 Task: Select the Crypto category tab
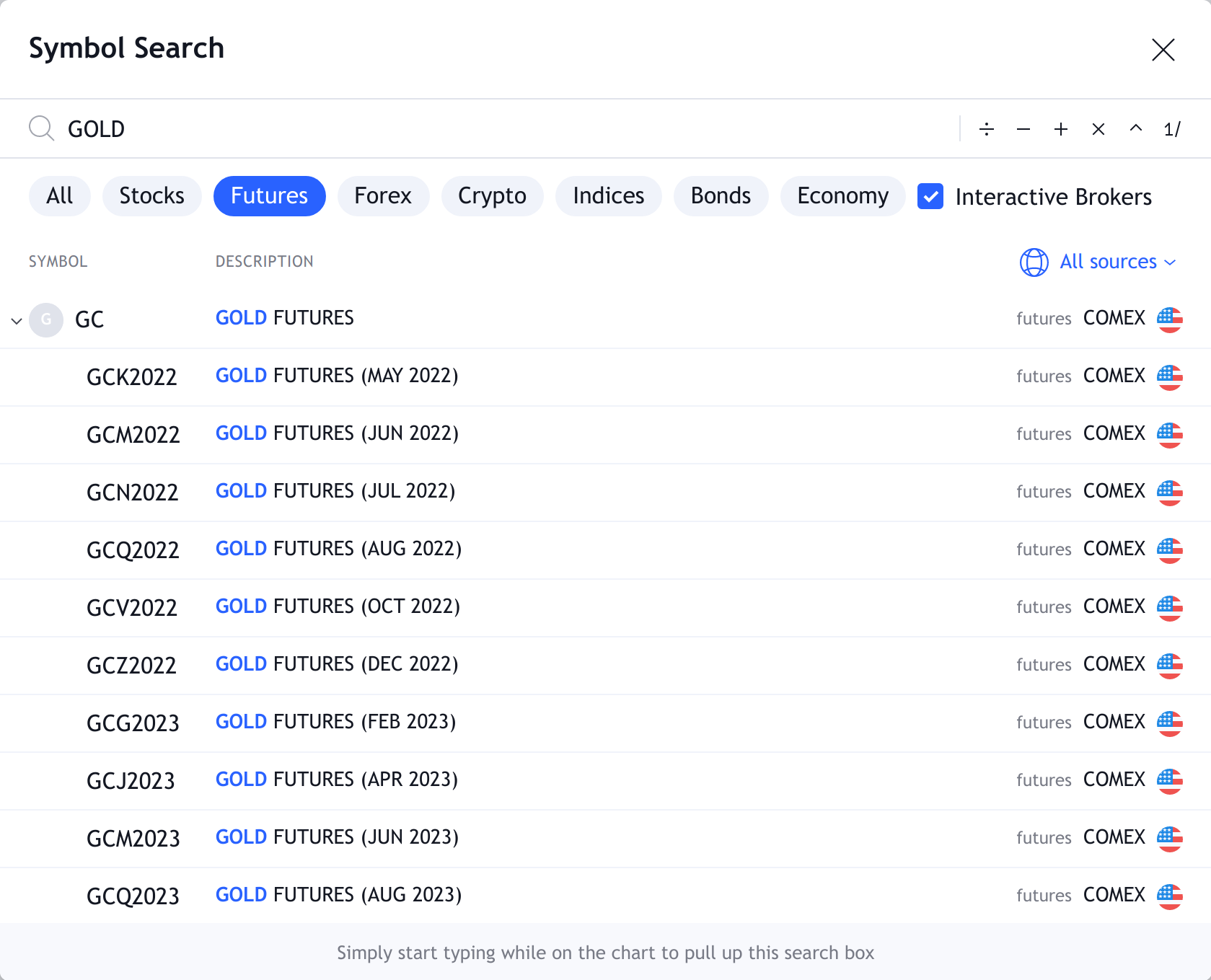click(x=493, y=196)
